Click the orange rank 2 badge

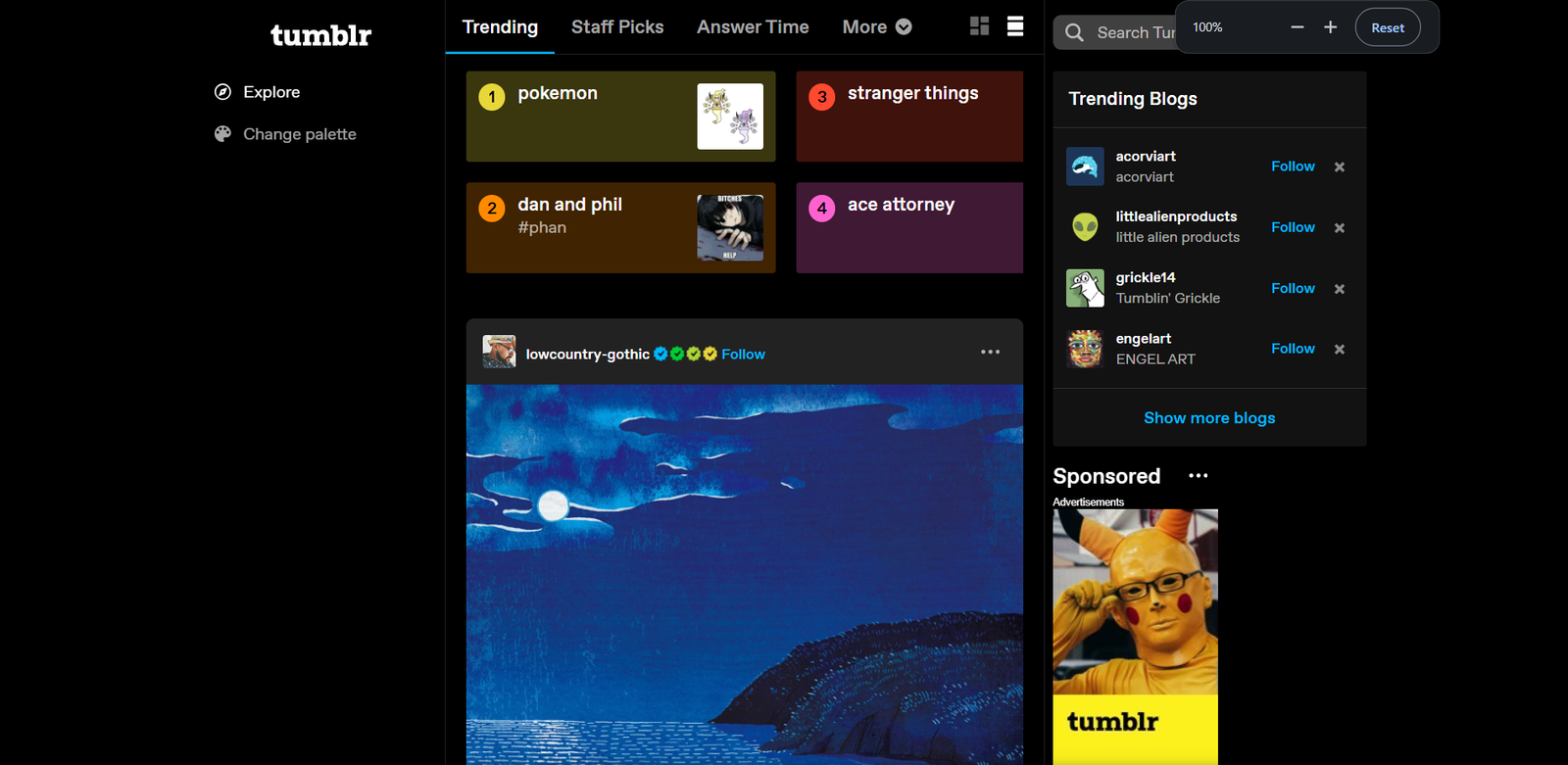[492, 208]
